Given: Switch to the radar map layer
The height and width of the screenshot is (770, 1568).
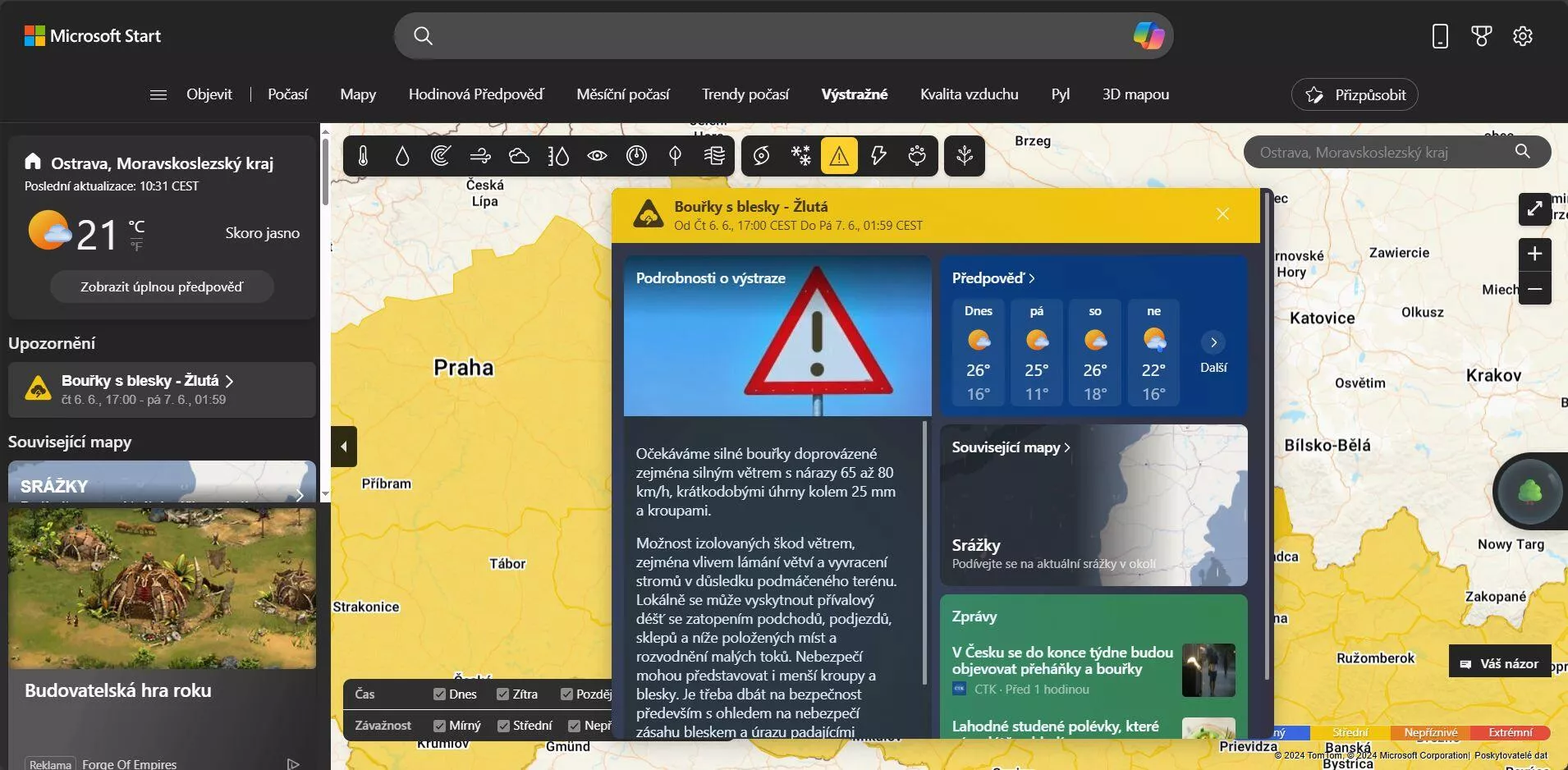Looking at the screenshot, I should (x=441, y=156).
